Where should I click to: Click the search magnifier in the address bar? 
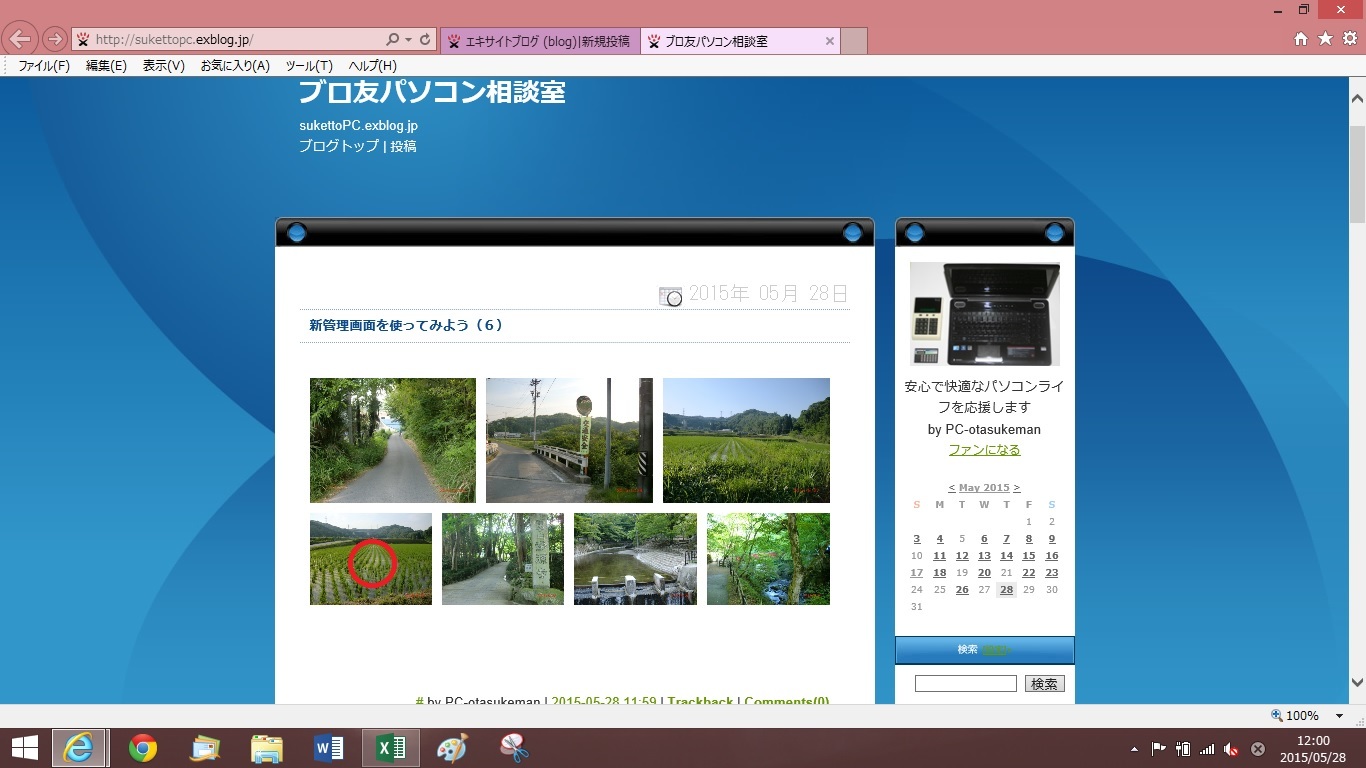[393, 40]
